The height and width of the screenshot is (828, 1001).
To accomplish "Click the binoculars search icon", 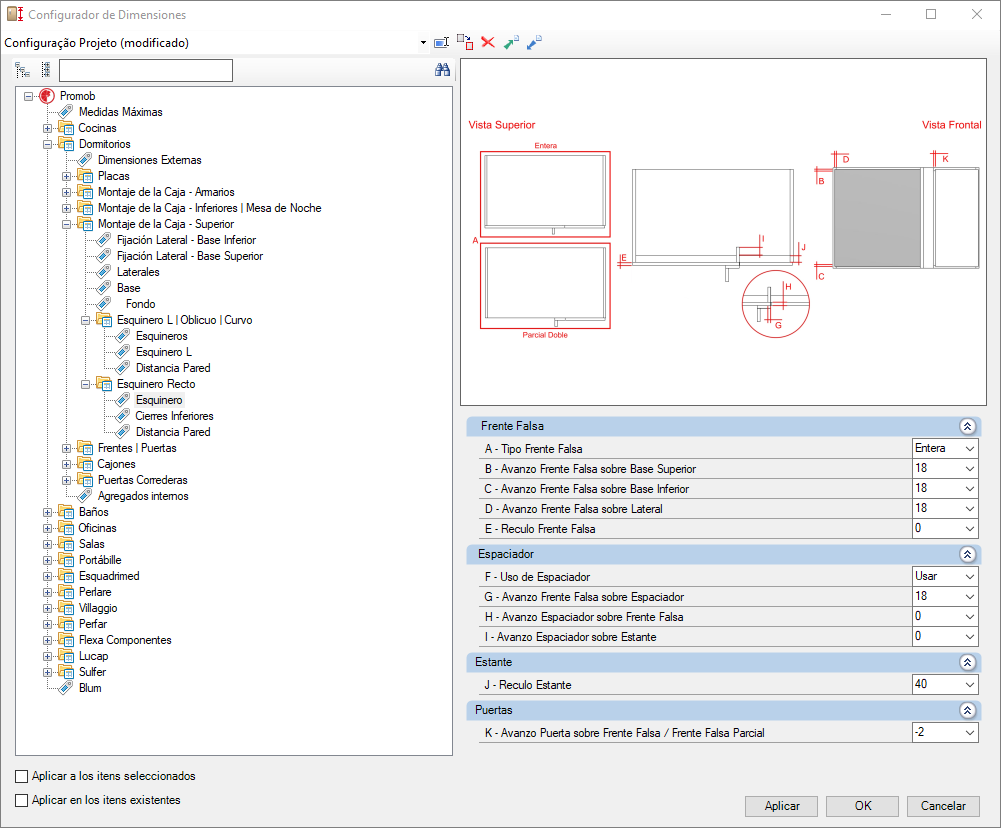I will click(x=442, y=70).
